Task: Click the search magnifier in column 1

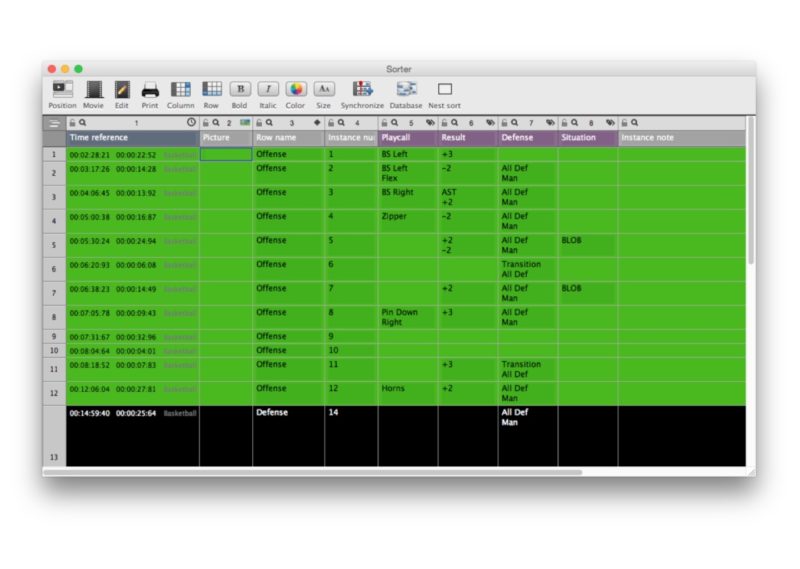Action: click(x=83, y=122)
